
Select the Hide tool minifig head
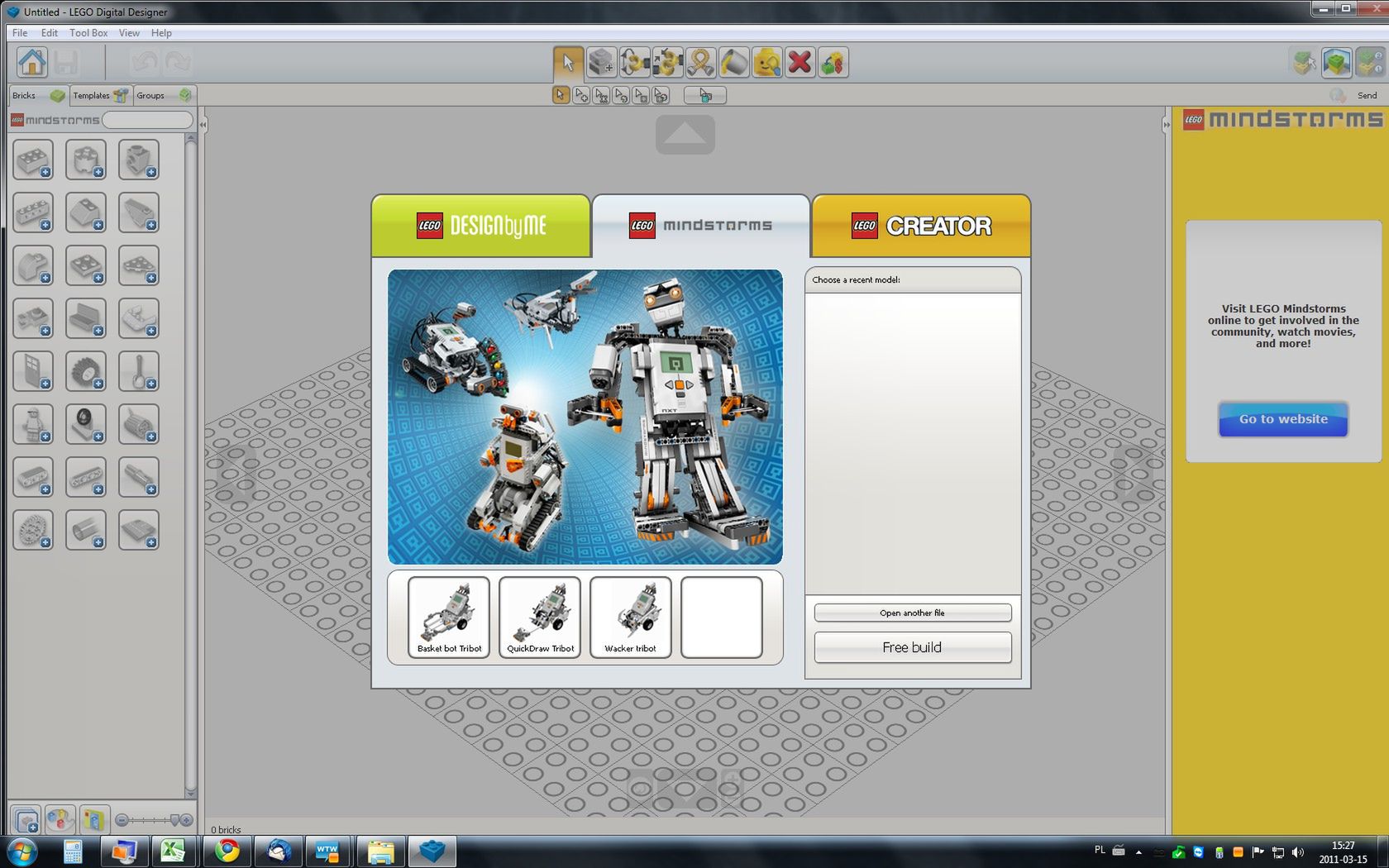tap(766, 62)
